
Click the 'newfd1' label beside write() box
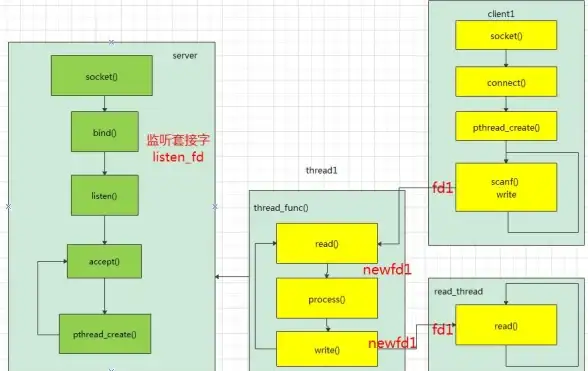(392, 343)
